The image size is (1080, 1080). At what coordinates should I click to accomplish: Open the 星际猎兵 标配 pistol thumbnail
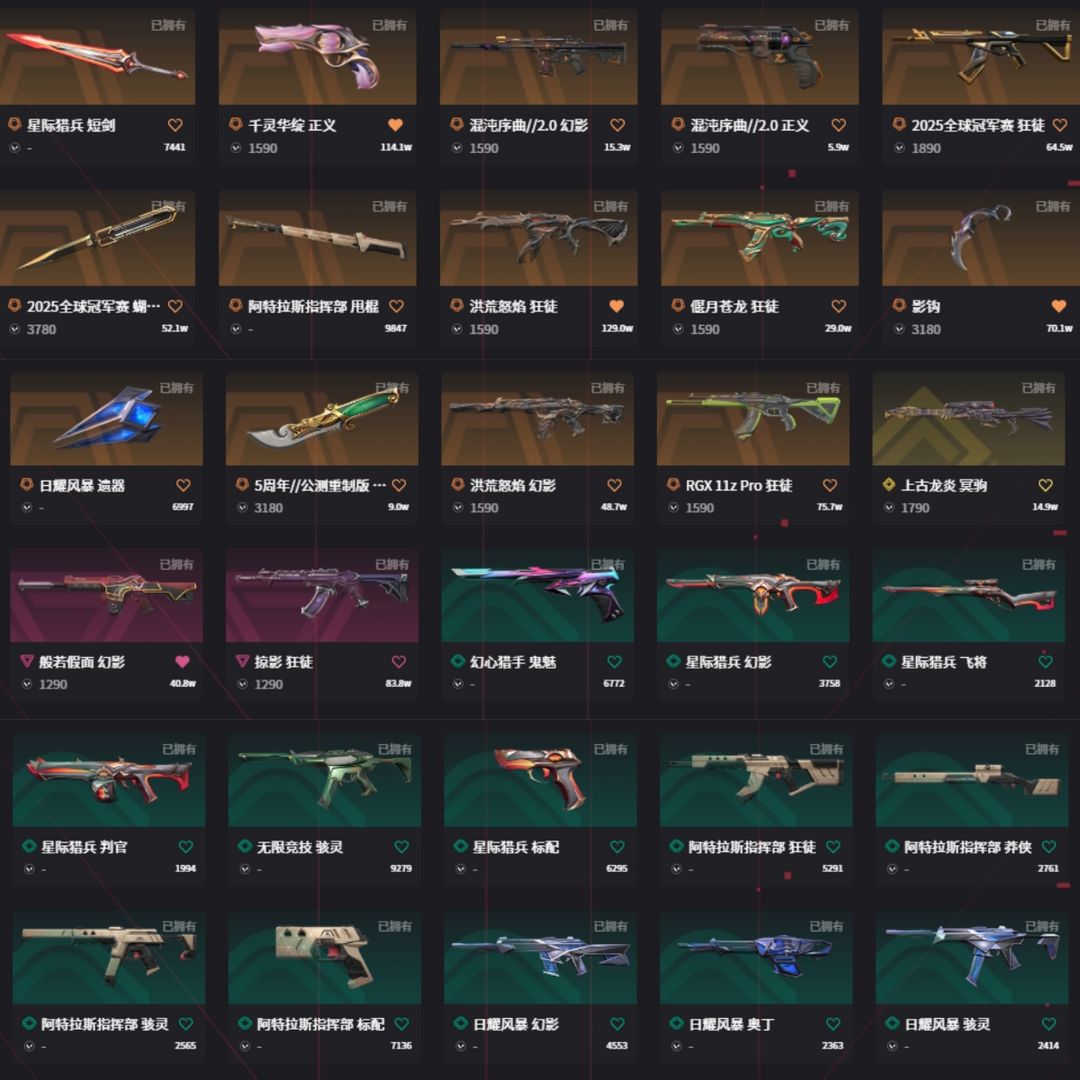(x=541, y=780)
